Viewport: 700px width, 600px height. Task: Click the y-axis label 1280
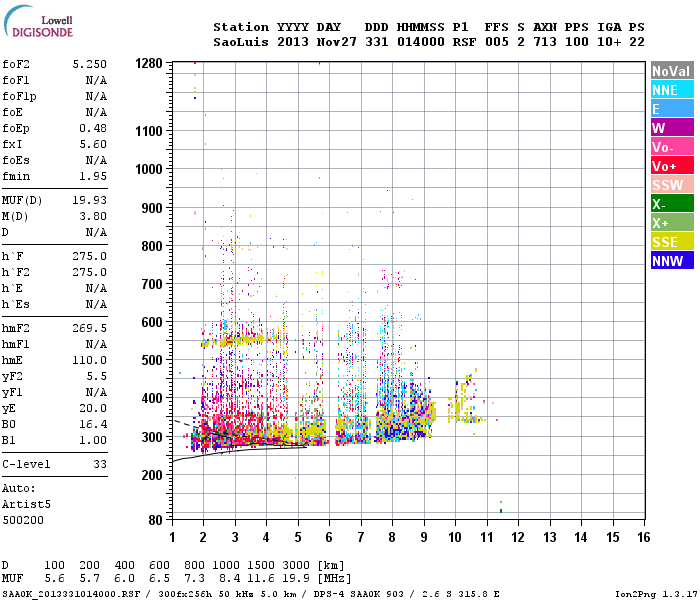tap(149, 63)
